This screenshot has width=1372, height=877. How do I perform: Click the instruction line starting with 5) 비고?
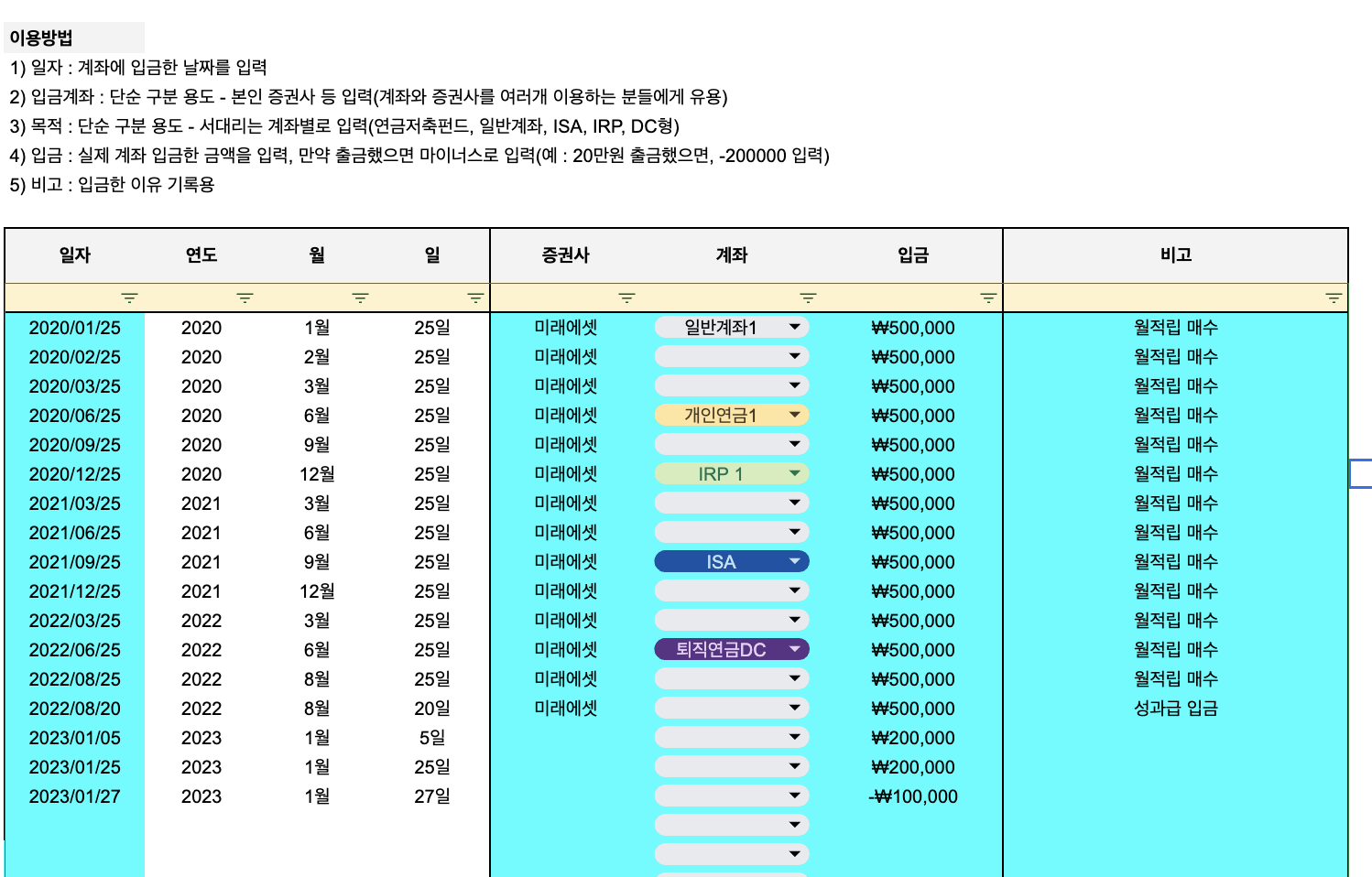click(x=113, y=185)
